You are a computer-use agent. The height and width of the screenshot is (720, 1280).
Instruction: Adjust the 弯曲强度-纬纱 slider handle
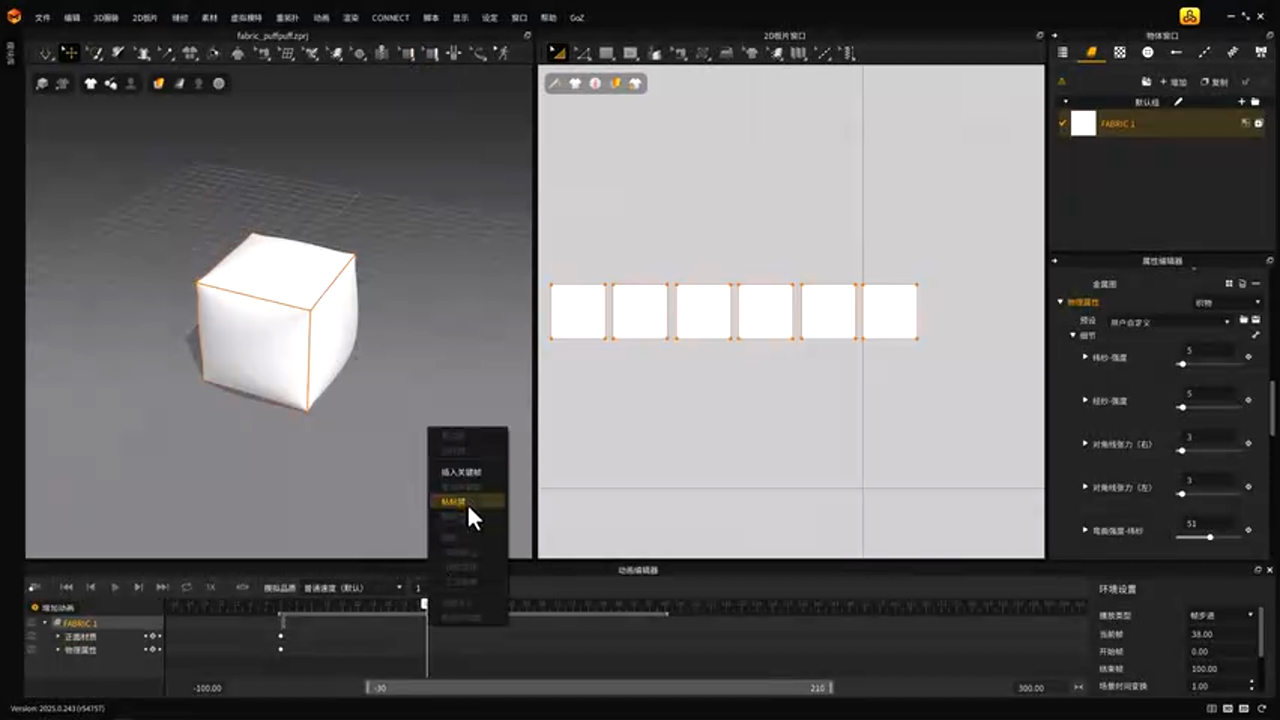[x=1210, y=537]
